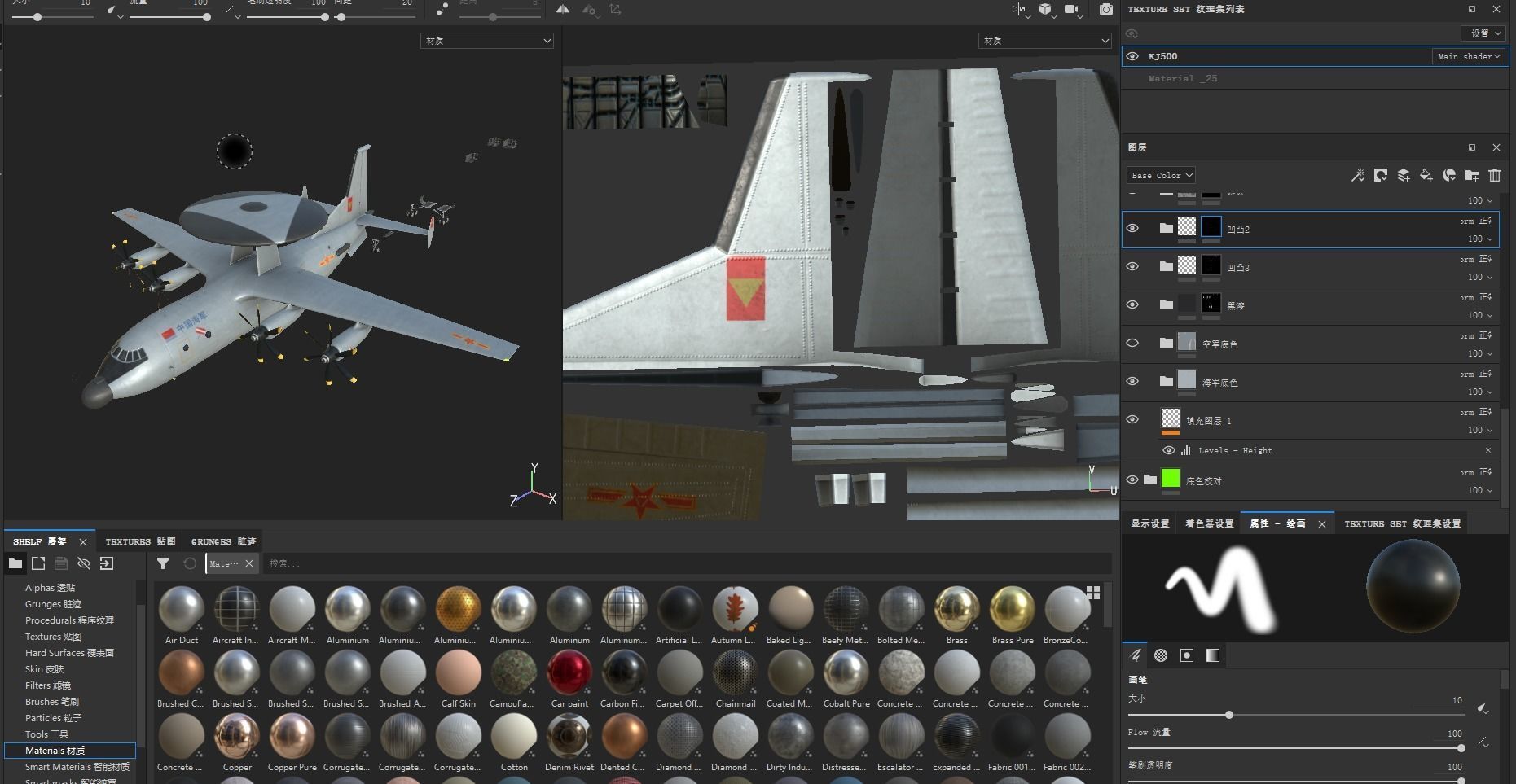This screenshot has width=1516, height=784.
Task: Click the screenshot camera icon
Action: [x=1105, y=9]
